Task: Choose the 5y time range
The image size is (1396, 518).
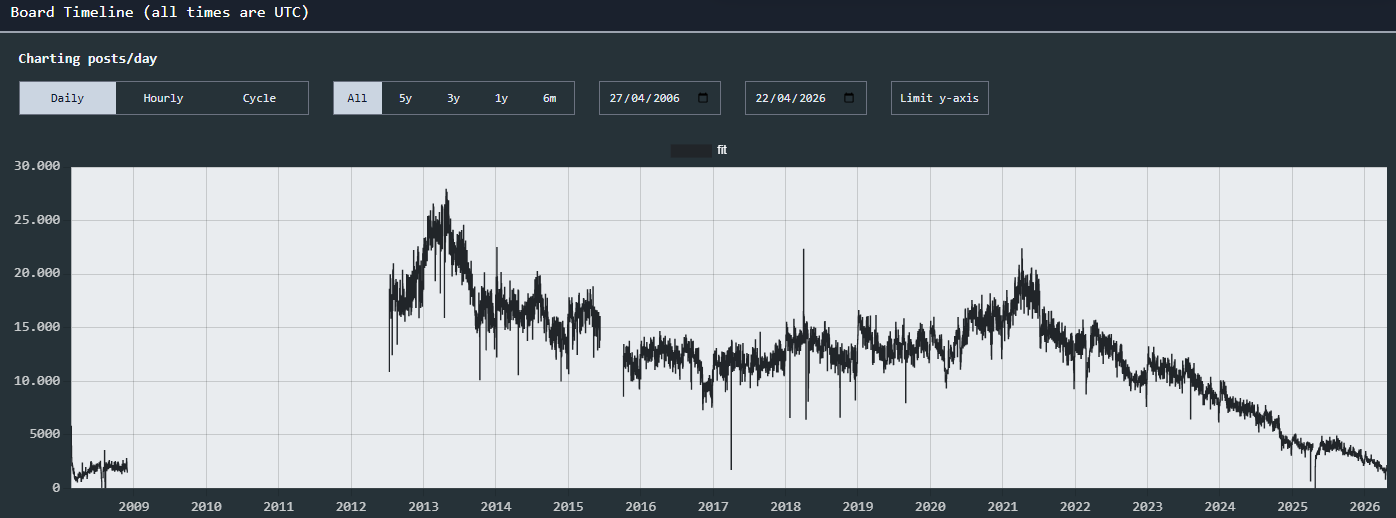Action: [x=405, y=98]
